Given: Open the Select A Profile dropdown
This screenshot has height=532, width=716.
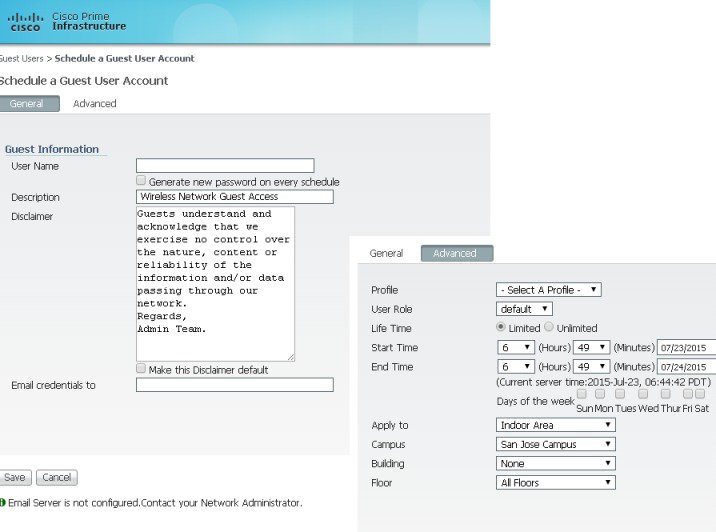Looking at the screenshot, I should click(x=549, y=290).
